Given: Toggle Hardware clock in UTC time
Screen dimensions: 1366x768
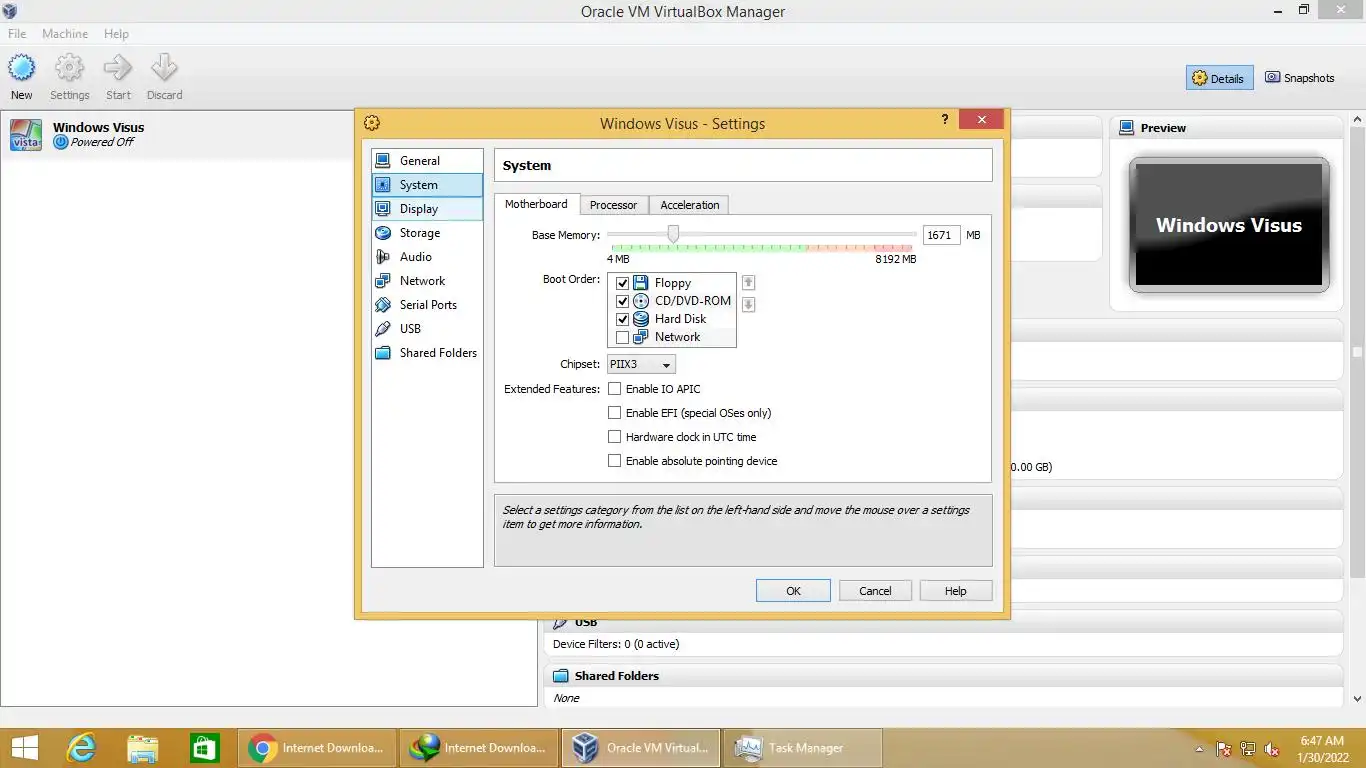Looking at the screenshot, I should click(x=615, y=437).
